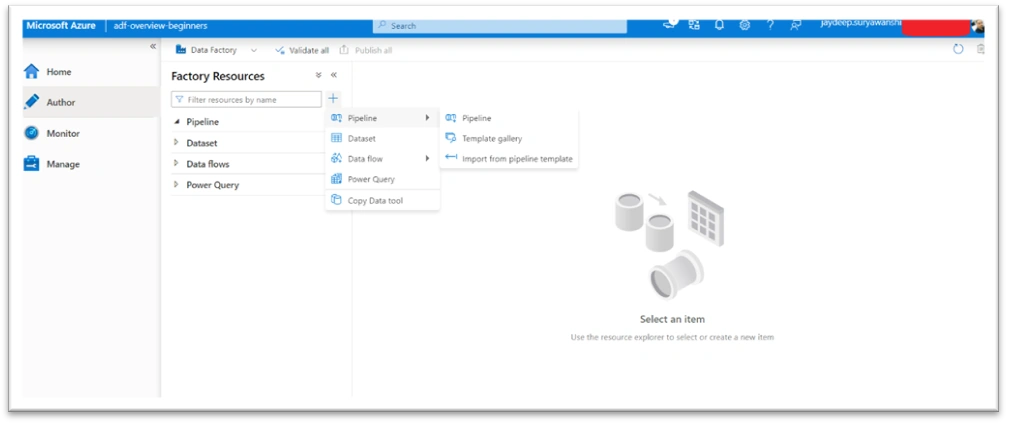Focus Filter resources by name field
The width and height of the screenshot is (1009, 424).
coord(246,100)
